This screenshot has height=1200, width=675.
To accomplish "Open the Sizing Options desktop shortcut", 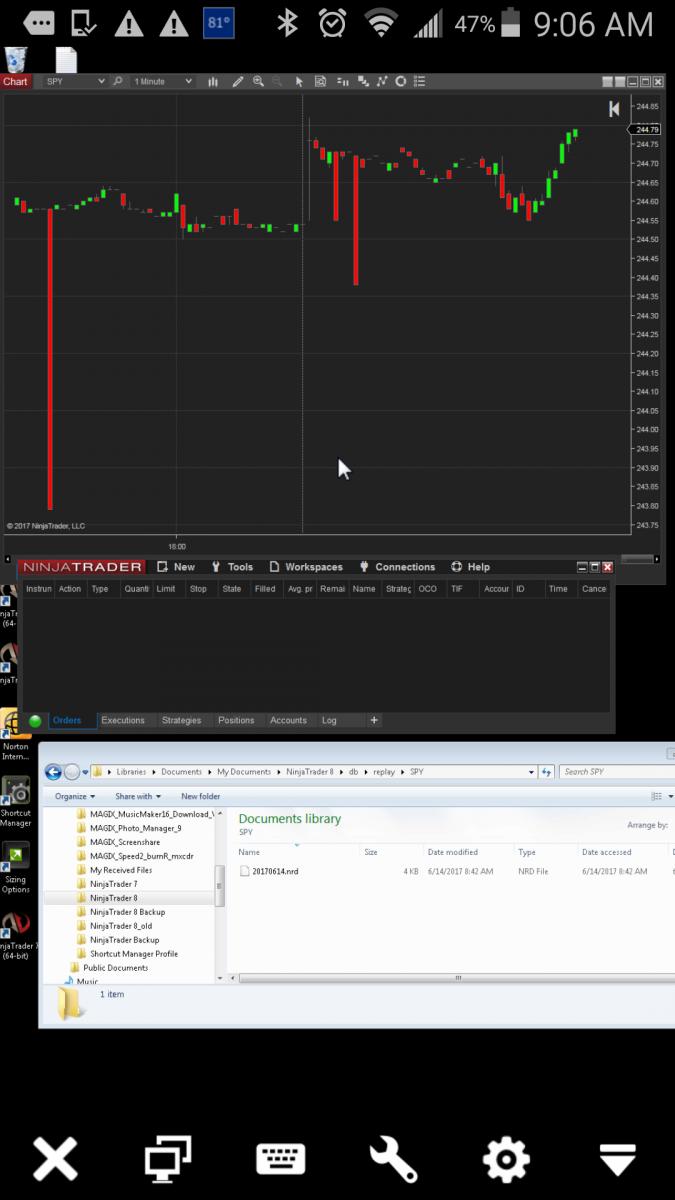I will click(15, 868).
